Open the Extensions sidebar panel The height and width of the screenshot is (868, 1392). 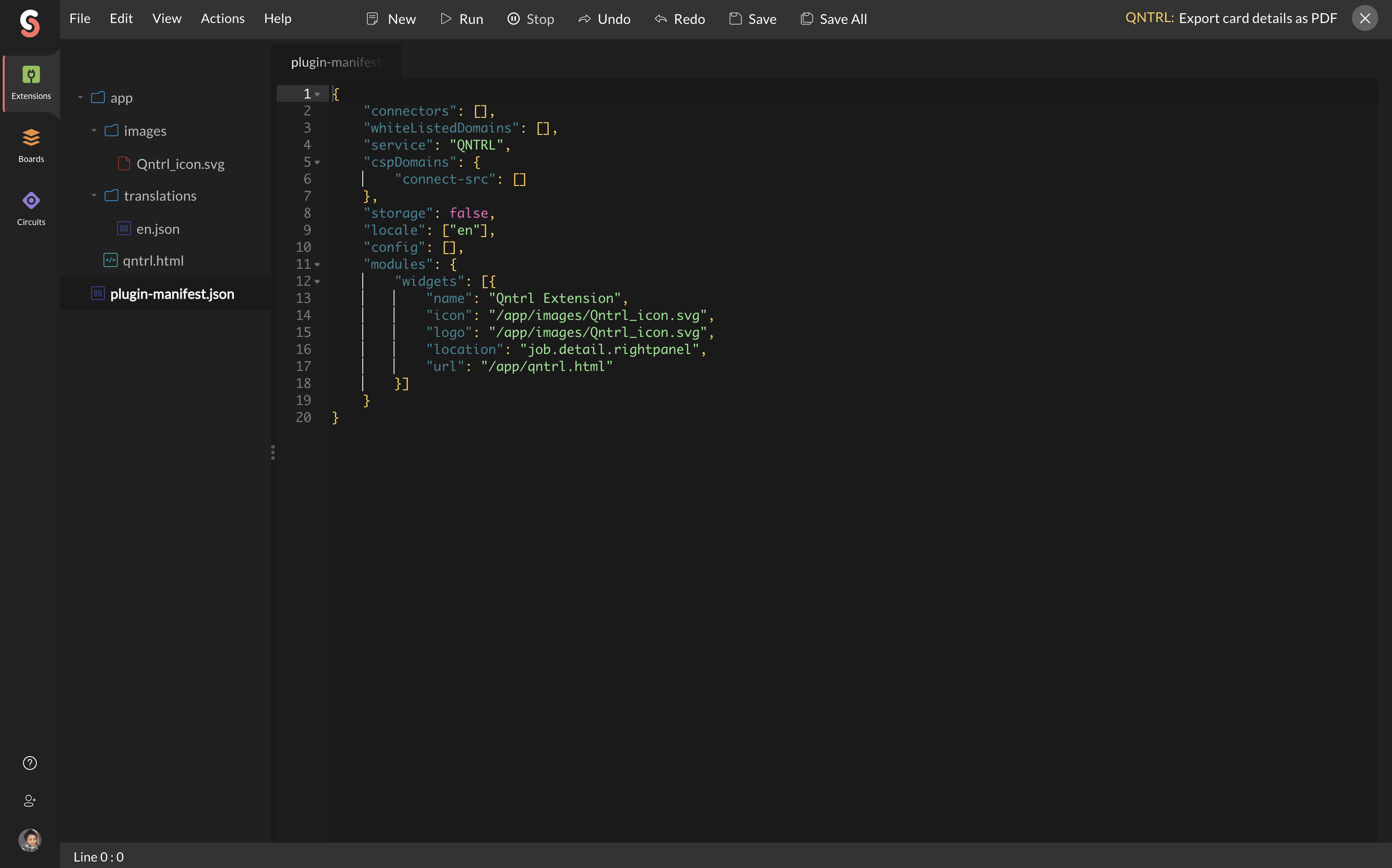31,83
